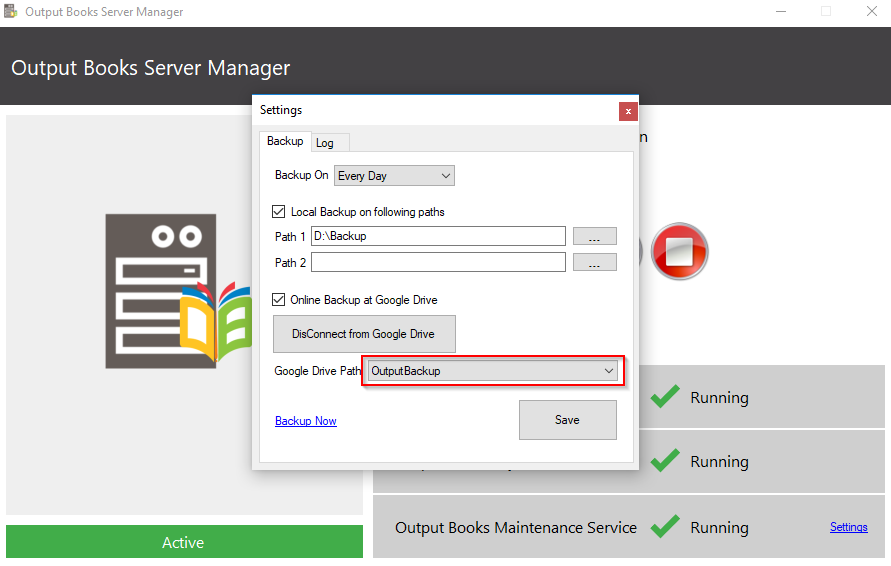Screen dimensions: 891x566
Task: Toggle Local Backup on following paths checkbox
Action: [278, 212]
